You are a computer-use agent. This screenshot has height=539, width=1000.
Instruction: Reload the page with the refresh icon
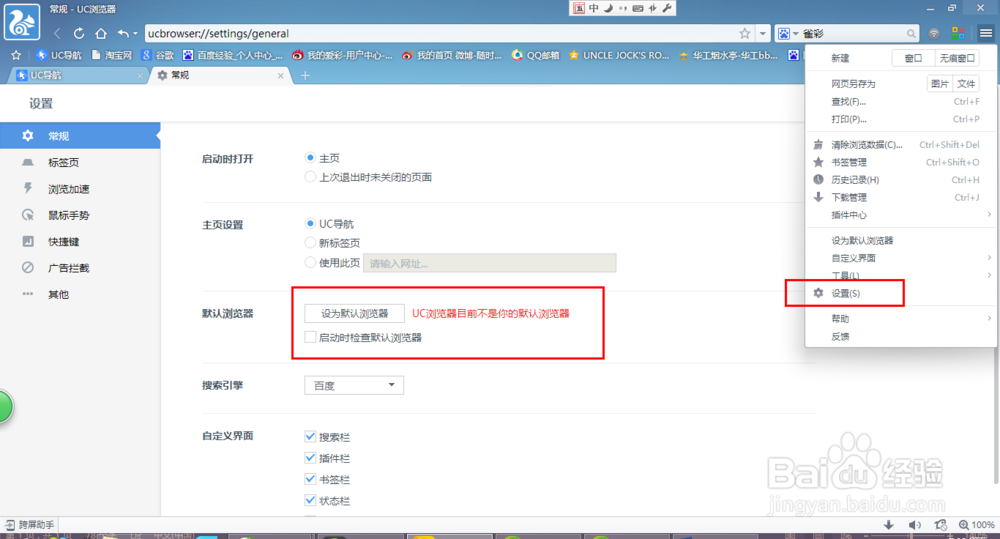79,33
